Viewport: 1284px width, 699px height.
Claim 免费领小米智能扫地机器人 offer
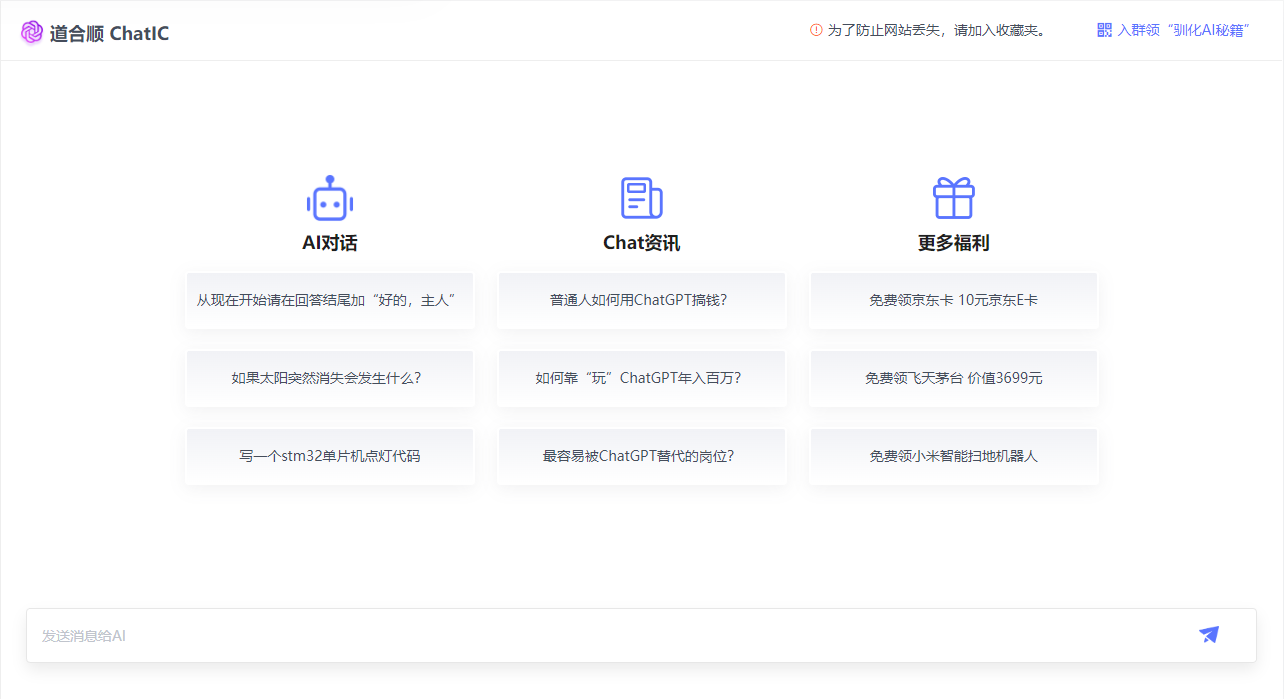[x=954, y=456]
